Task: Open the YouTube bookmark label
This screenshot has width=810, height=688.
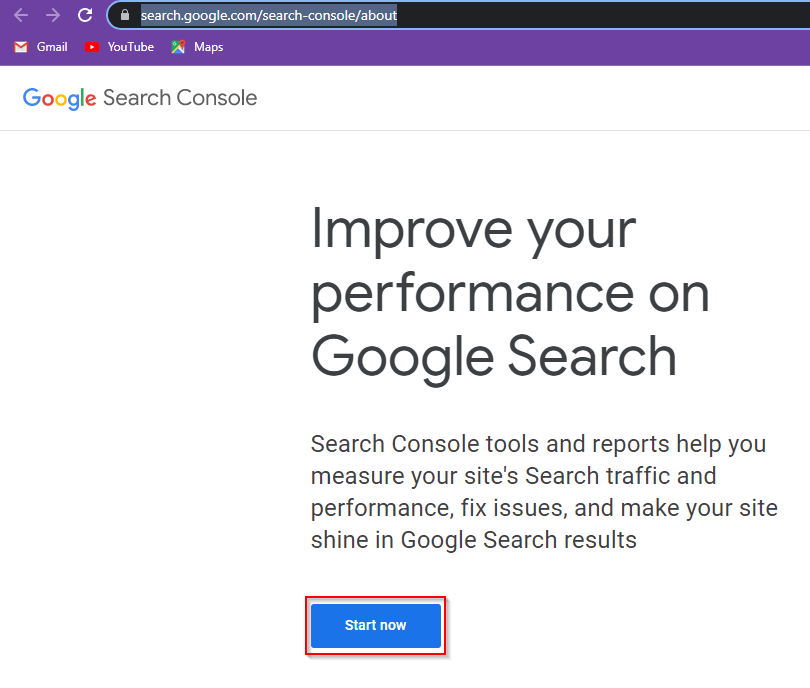Action: (130, 47)
